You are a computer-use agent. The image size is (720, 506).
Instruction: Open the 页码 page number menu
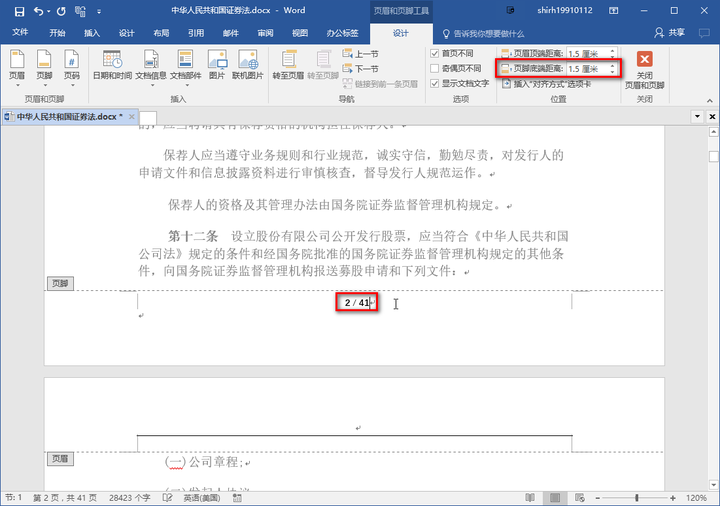coord(71,65)
